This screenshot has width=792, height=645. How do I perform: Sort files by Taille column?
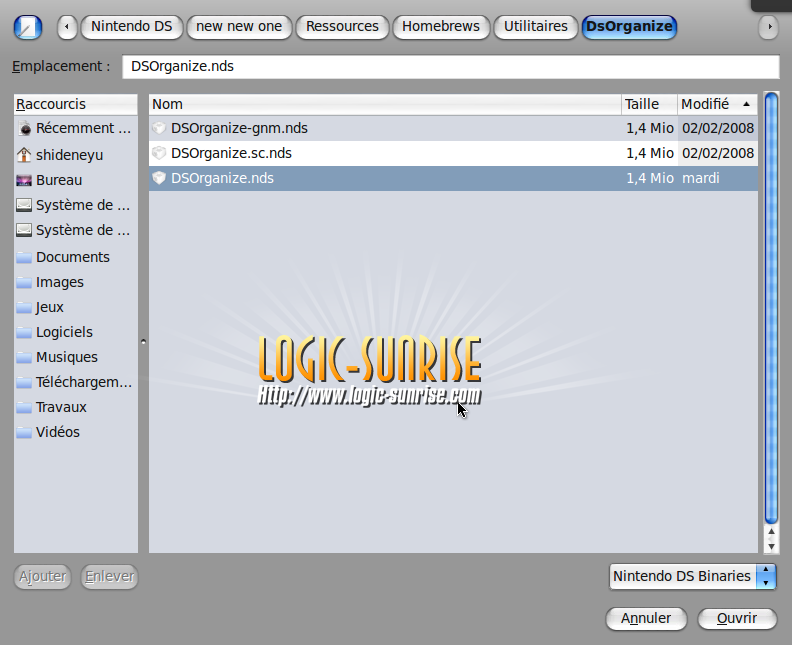649,104
